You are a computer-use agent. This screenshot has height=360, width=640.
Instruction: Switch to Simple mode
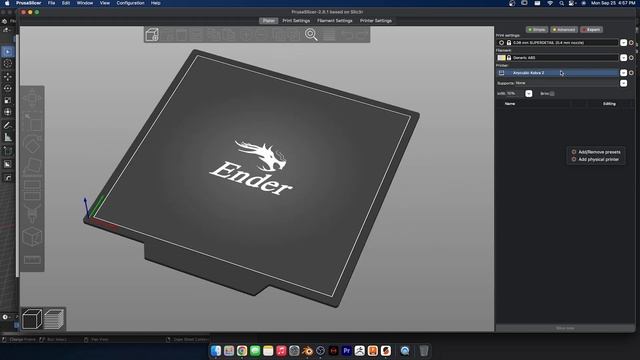(x=537, y=29)
